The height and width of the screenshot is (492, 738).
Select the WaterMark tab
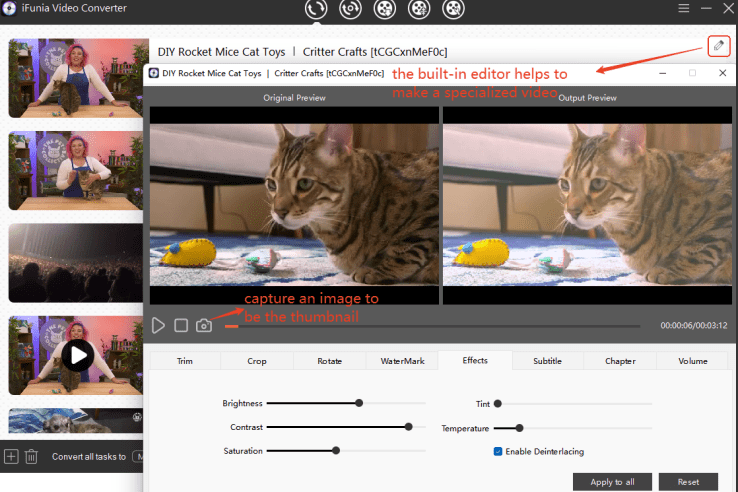click(402, 361)
